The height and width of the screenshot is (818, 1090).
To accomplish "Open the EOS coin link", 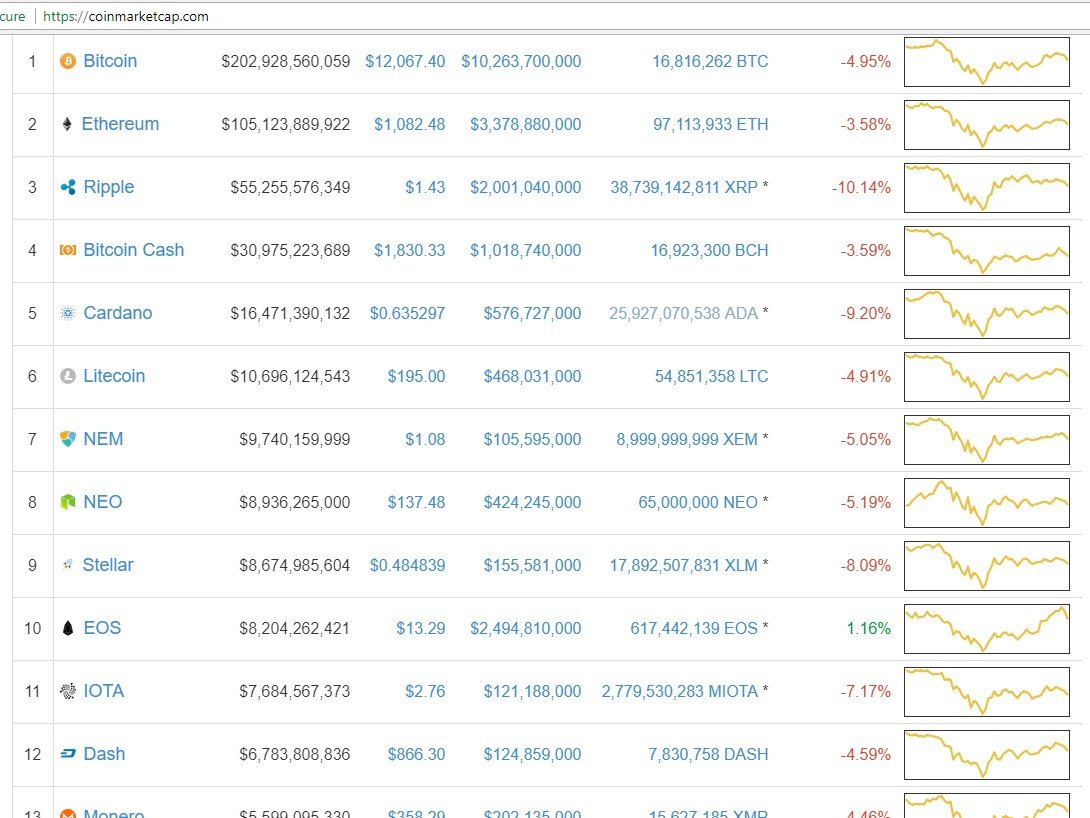I will coord(102,628).
